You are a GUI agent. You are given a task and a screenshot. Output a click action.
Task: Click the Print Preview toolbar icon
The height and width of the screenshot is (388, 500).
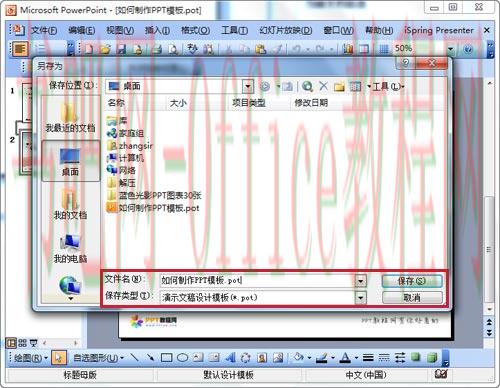tap(173, 49)
